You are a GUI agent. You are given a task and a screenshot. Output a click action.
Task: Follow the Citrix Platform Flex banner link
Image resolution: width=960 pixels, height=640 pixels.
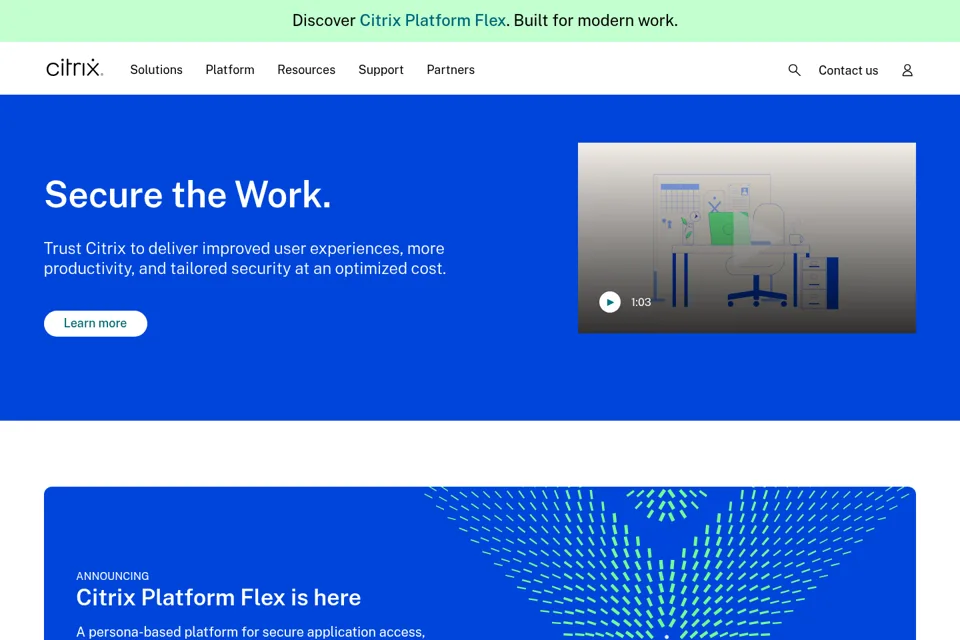pyautogui.click(x=432, y=20)
